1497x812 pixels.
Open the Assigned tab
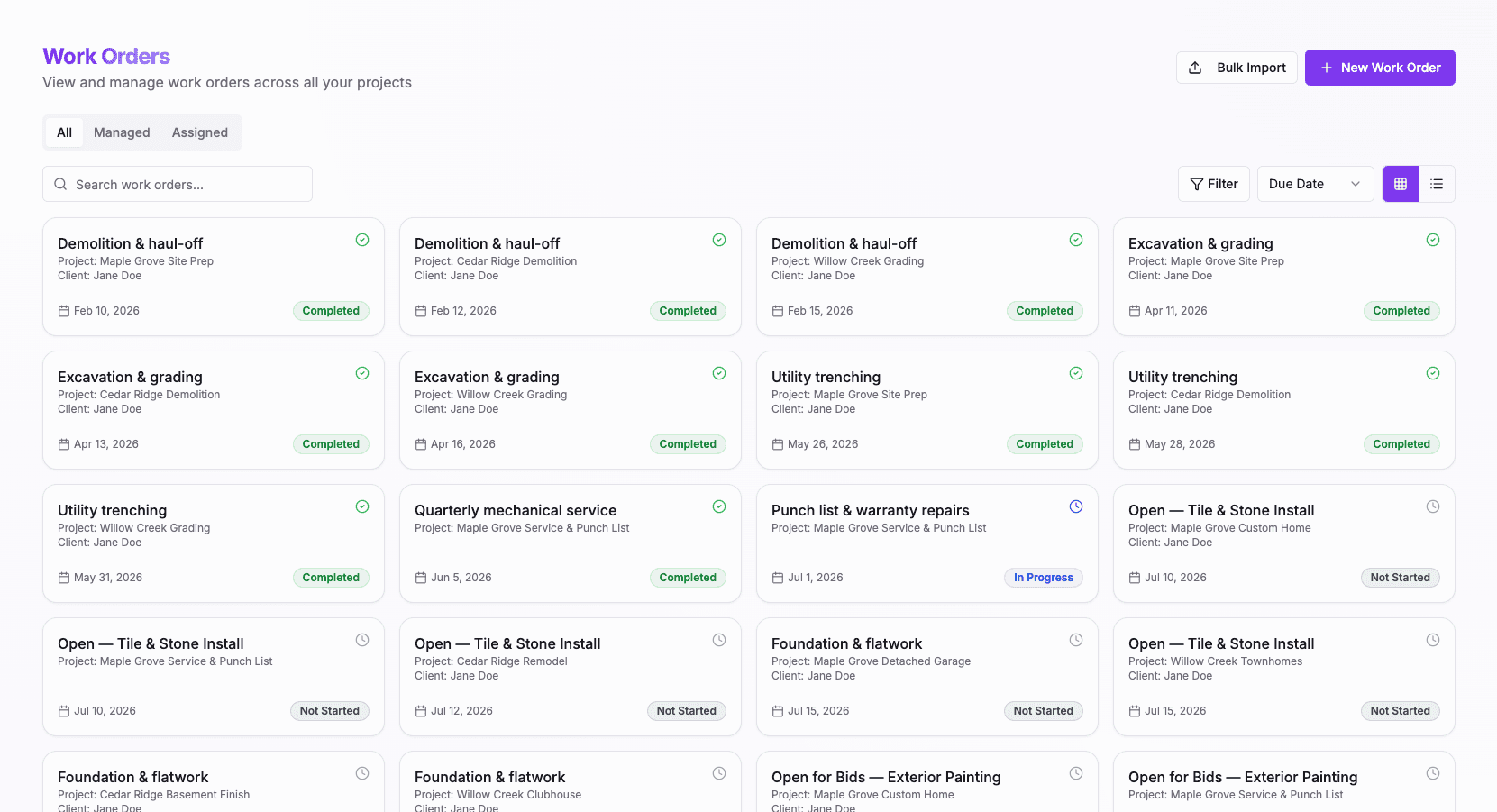click(200, 132)
